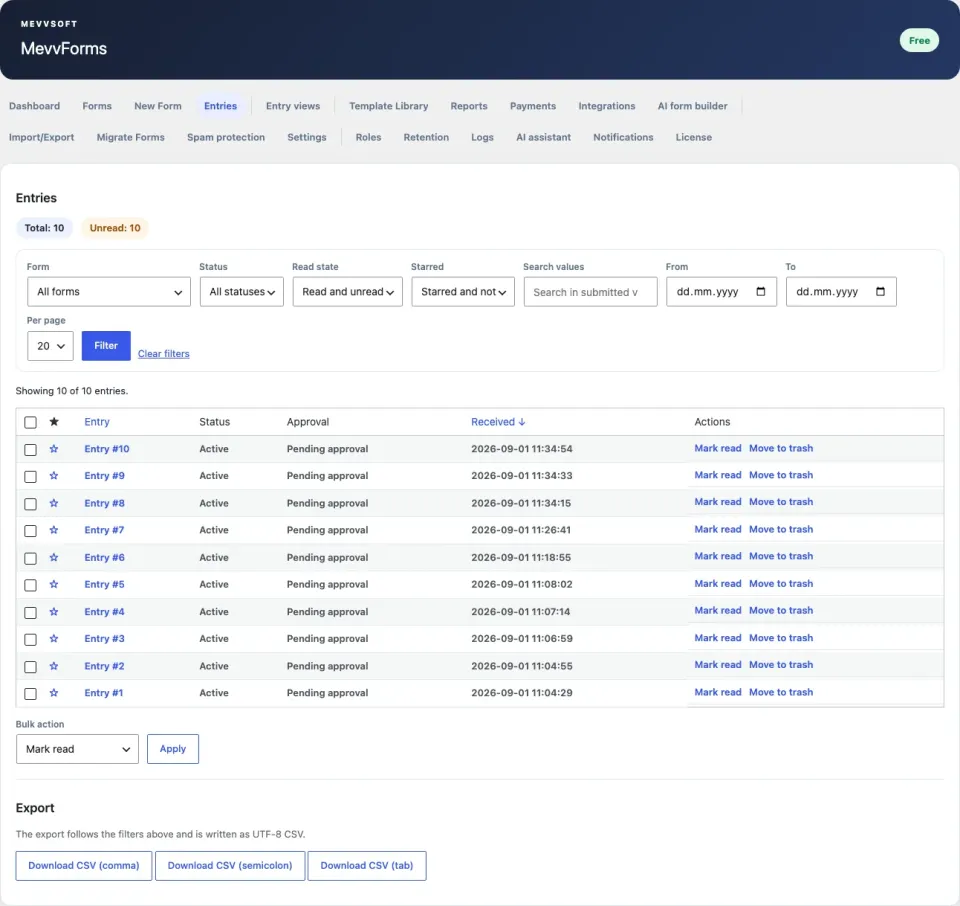
Task: Check the box for Entry #1
Action: click(x=31, y=694)
